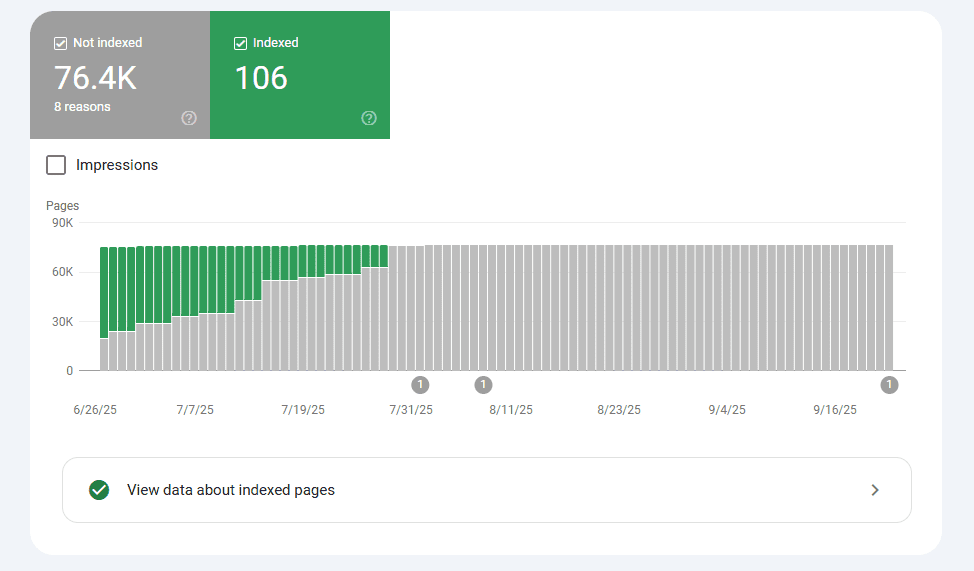Uncheck the Indexed checkbox

(x=241, y=43)
